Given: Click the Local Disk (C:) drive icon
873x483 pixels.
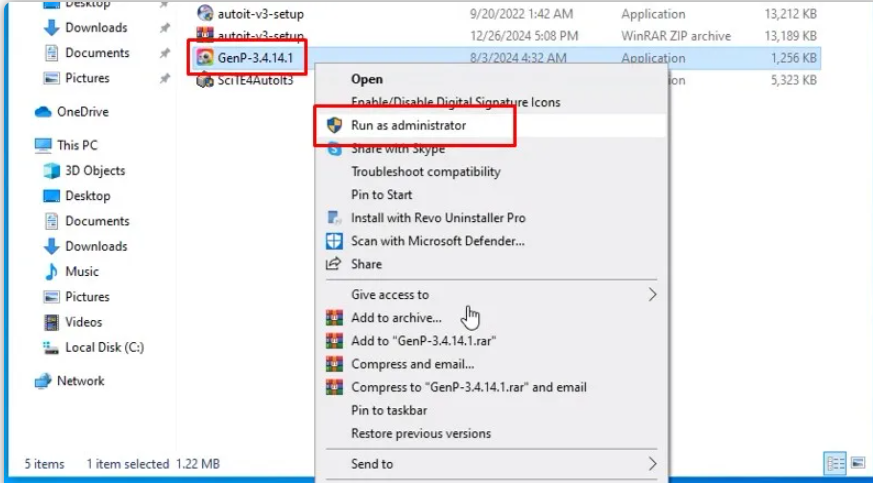Looking at the screenshot, I should [x=52, y=348].
